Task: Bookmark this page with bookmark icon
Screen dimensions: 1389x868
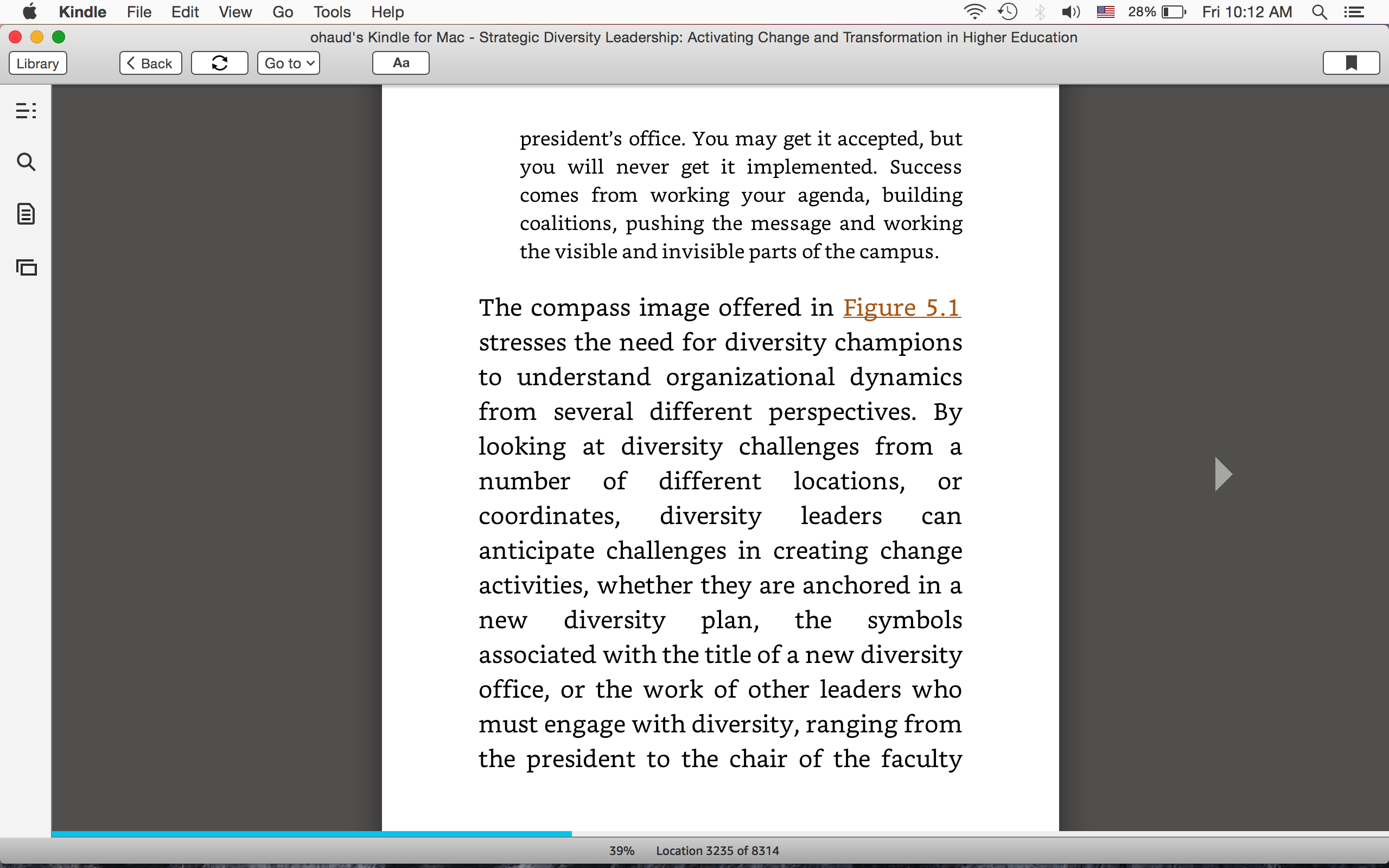Action: [1351, 63]
